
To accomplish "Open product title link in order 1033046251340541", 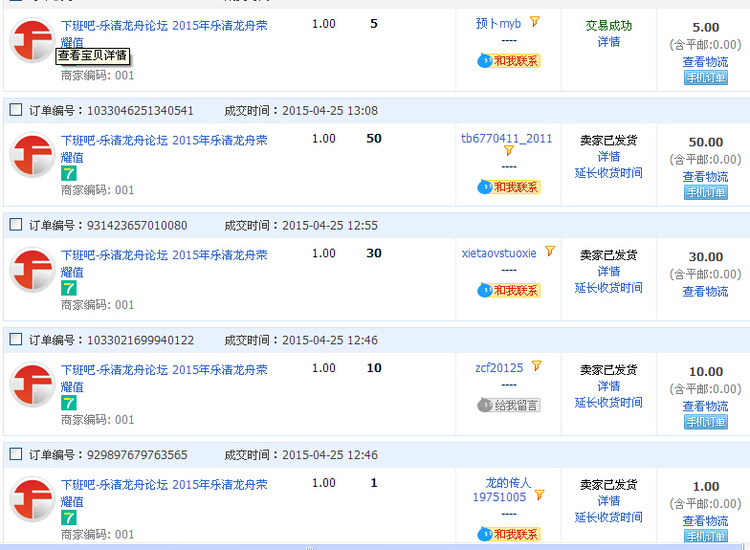I will pos(164,149).
